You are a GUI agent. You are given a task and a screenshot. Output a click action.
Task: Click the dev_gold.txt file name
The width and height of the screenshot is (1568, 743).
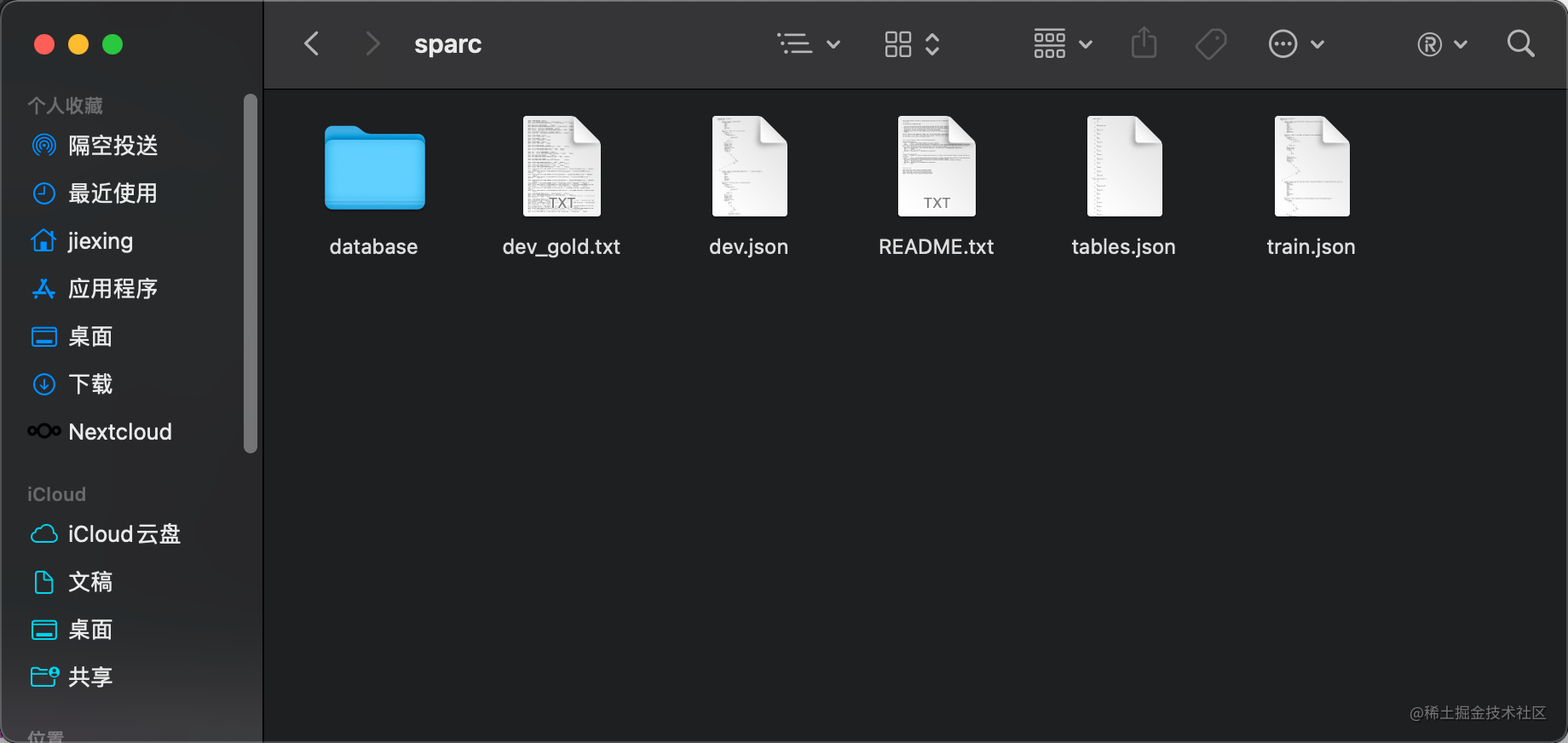(x=562, y=247)
